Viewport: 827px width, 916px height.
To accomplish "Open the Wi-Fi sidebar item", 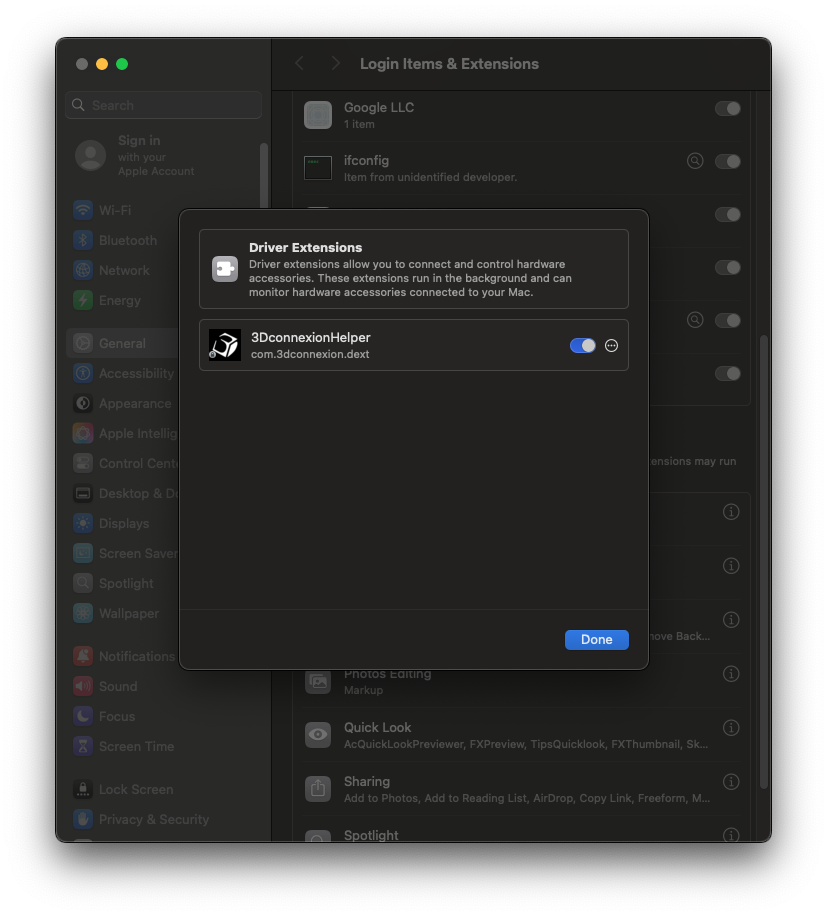I will (114, 210).
